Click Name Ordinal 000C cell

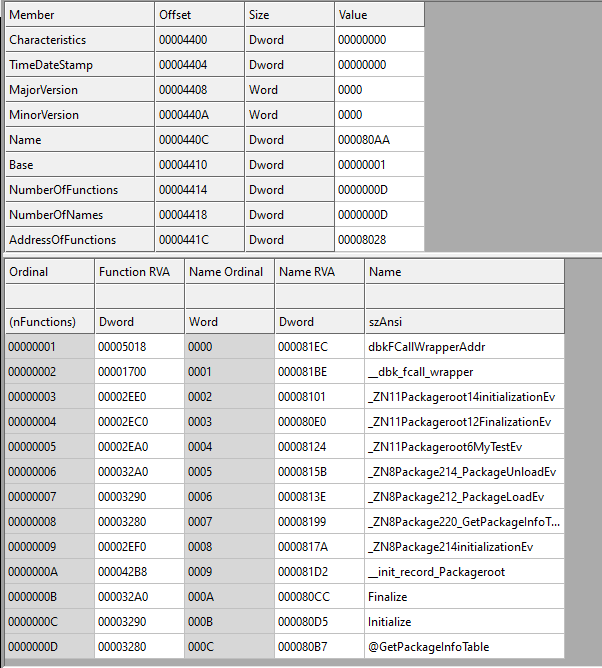click(230, 647)
